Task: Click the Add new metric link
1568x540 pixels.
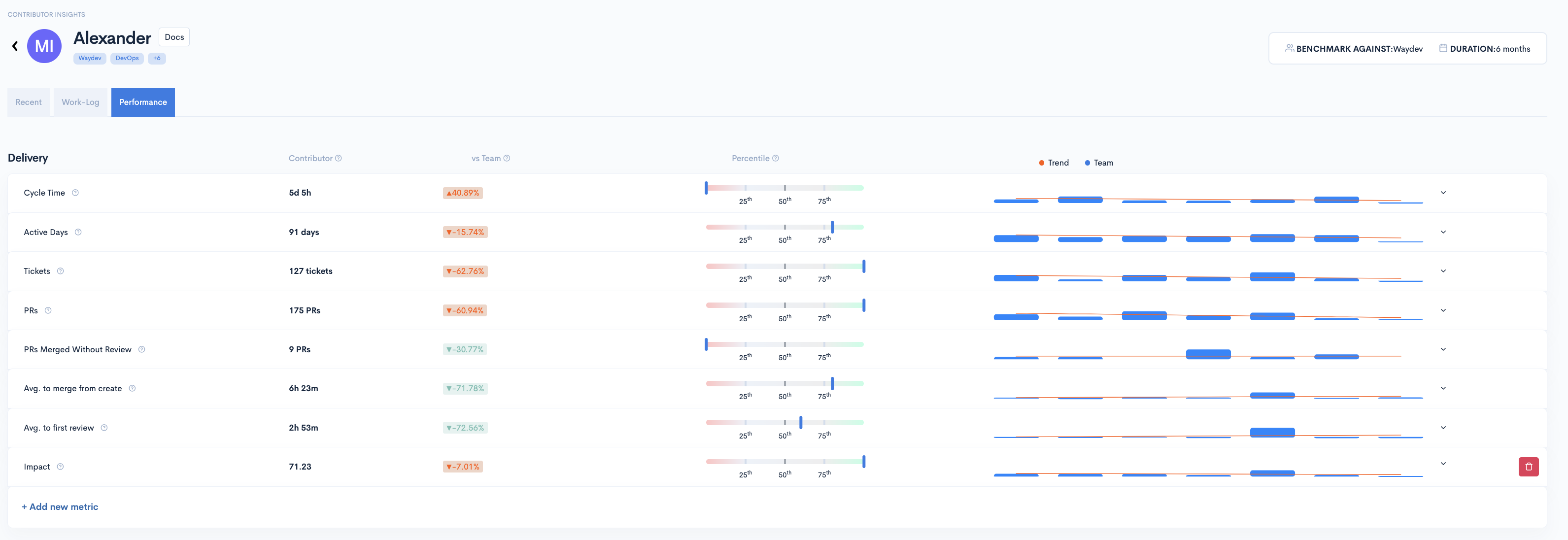Action: coord(60,506)
